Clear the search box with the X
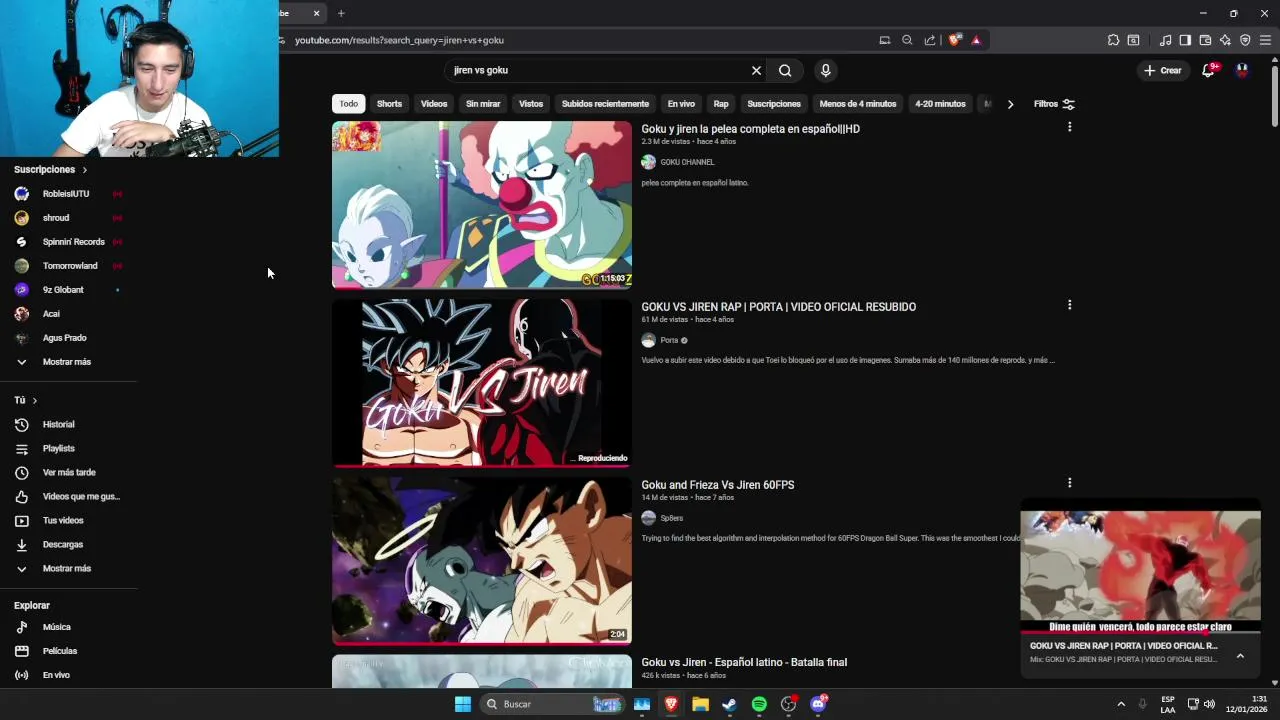This screenshot has height=720, width=1280. click(756, 70)
